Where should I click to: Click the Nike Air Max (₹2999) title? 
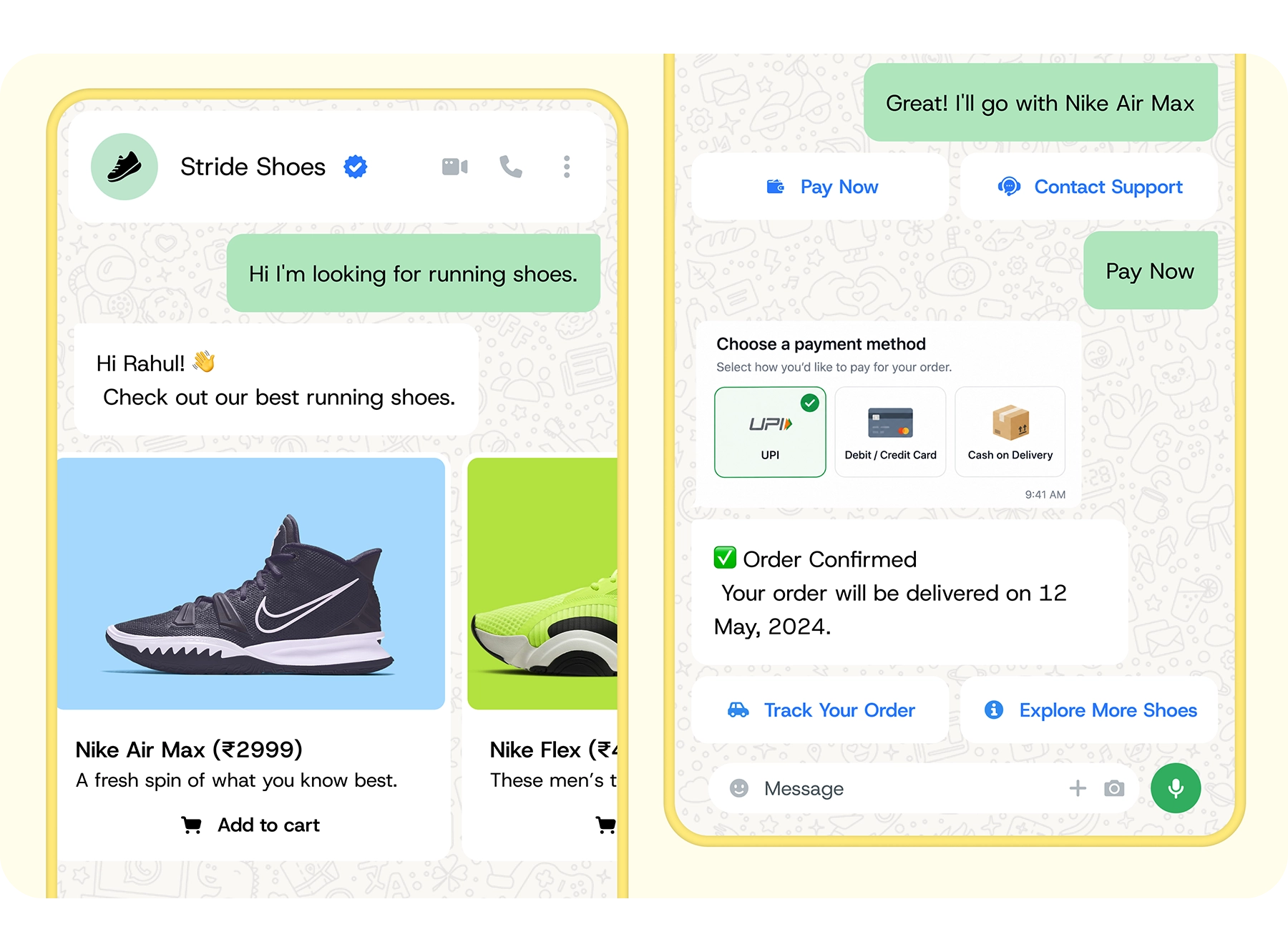point(189,750)
